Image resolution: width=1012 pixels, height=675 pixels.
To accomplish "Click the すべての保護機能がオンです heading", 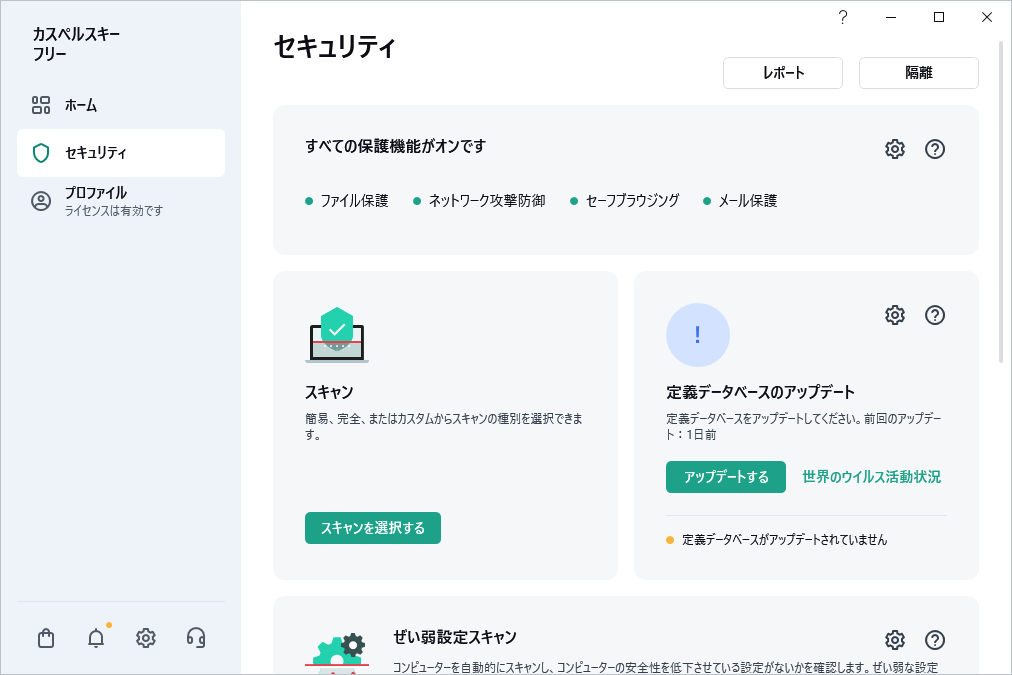I will pyautogui.click(x=396, y=146).
